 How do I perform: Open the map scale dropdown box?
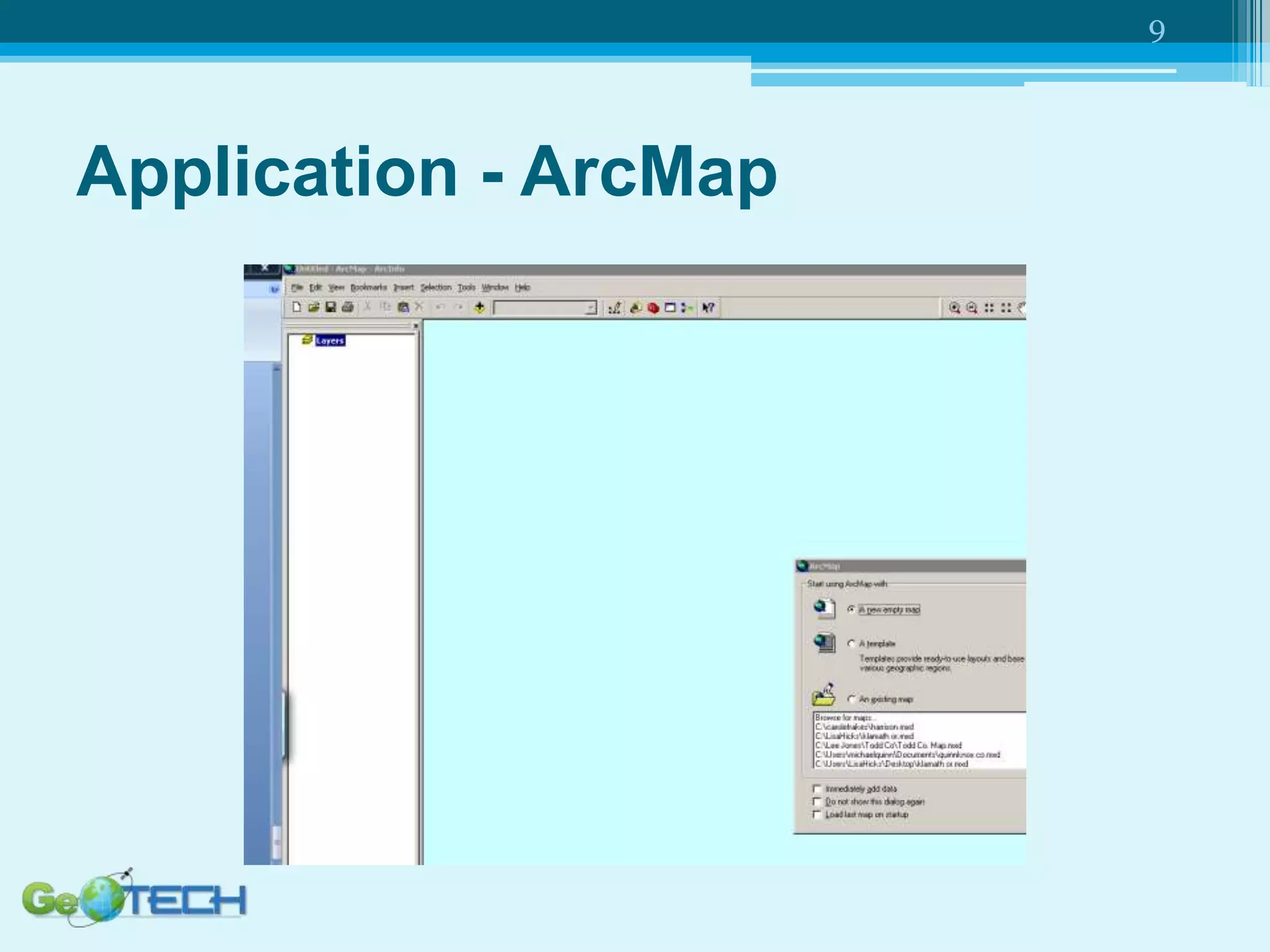(544, 308)
